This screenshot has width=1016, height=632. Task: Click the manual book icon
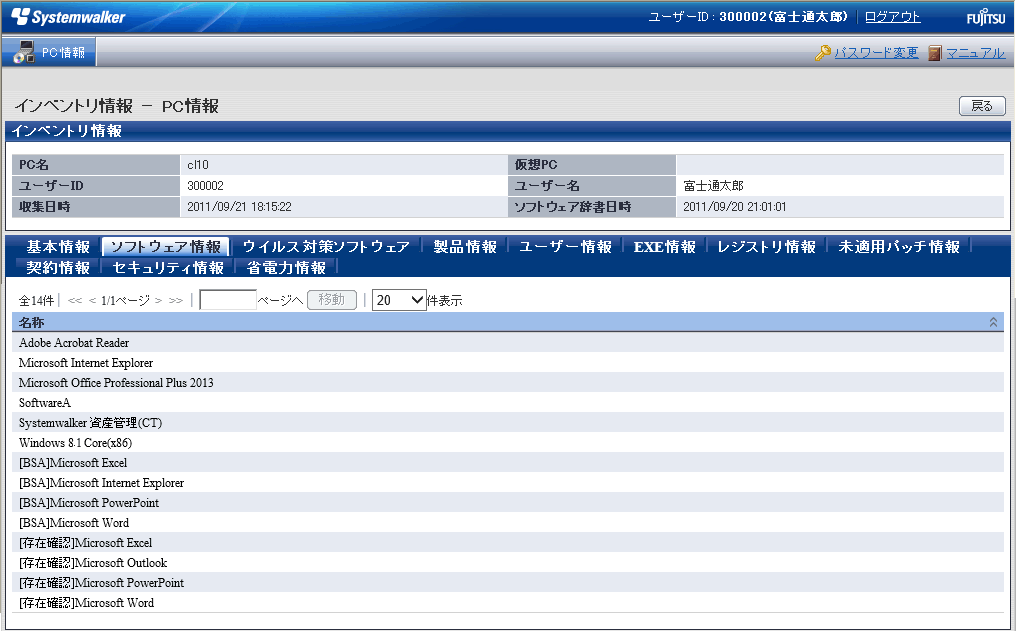coord(934,53)
